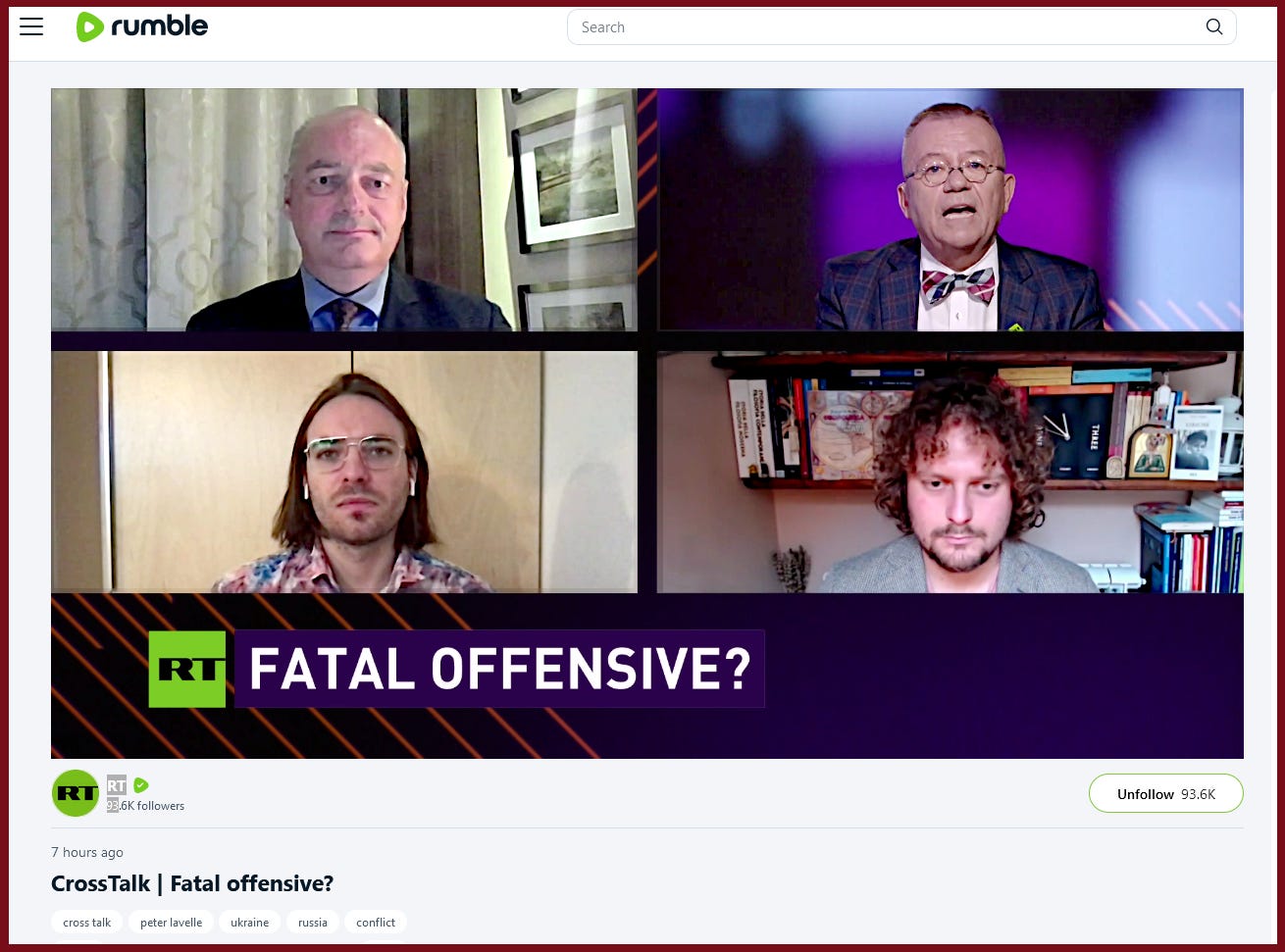The width and height of the screenshot is (1285, 952).
Task: Click the magnifier search icon
Action: pyautogui.click(x=1214, y=27)
